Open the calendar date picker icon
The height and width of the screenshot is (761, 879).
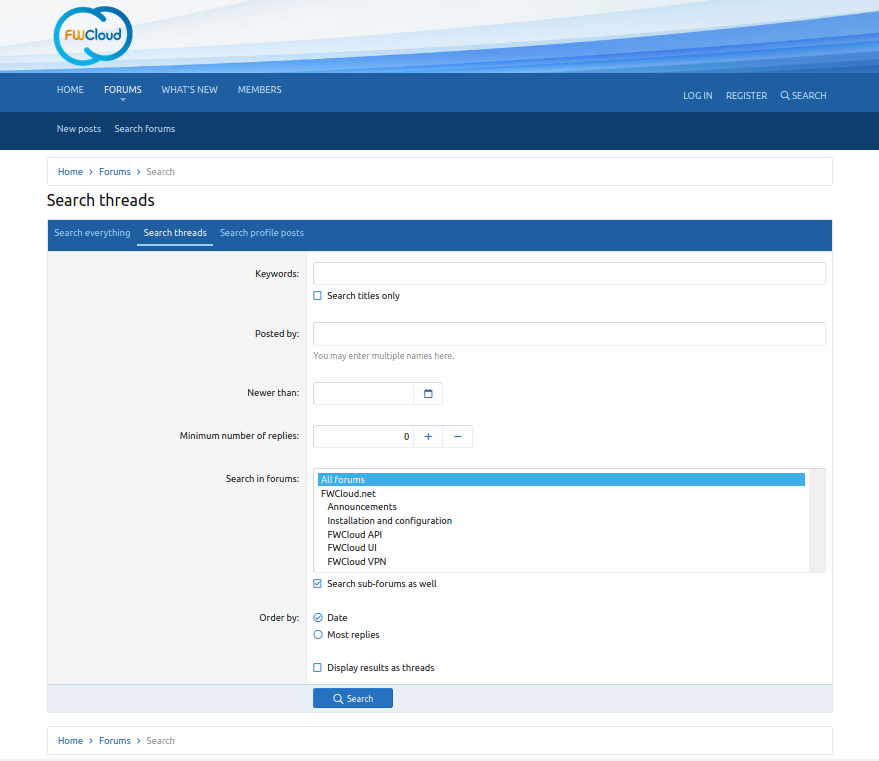pos(428,393)
